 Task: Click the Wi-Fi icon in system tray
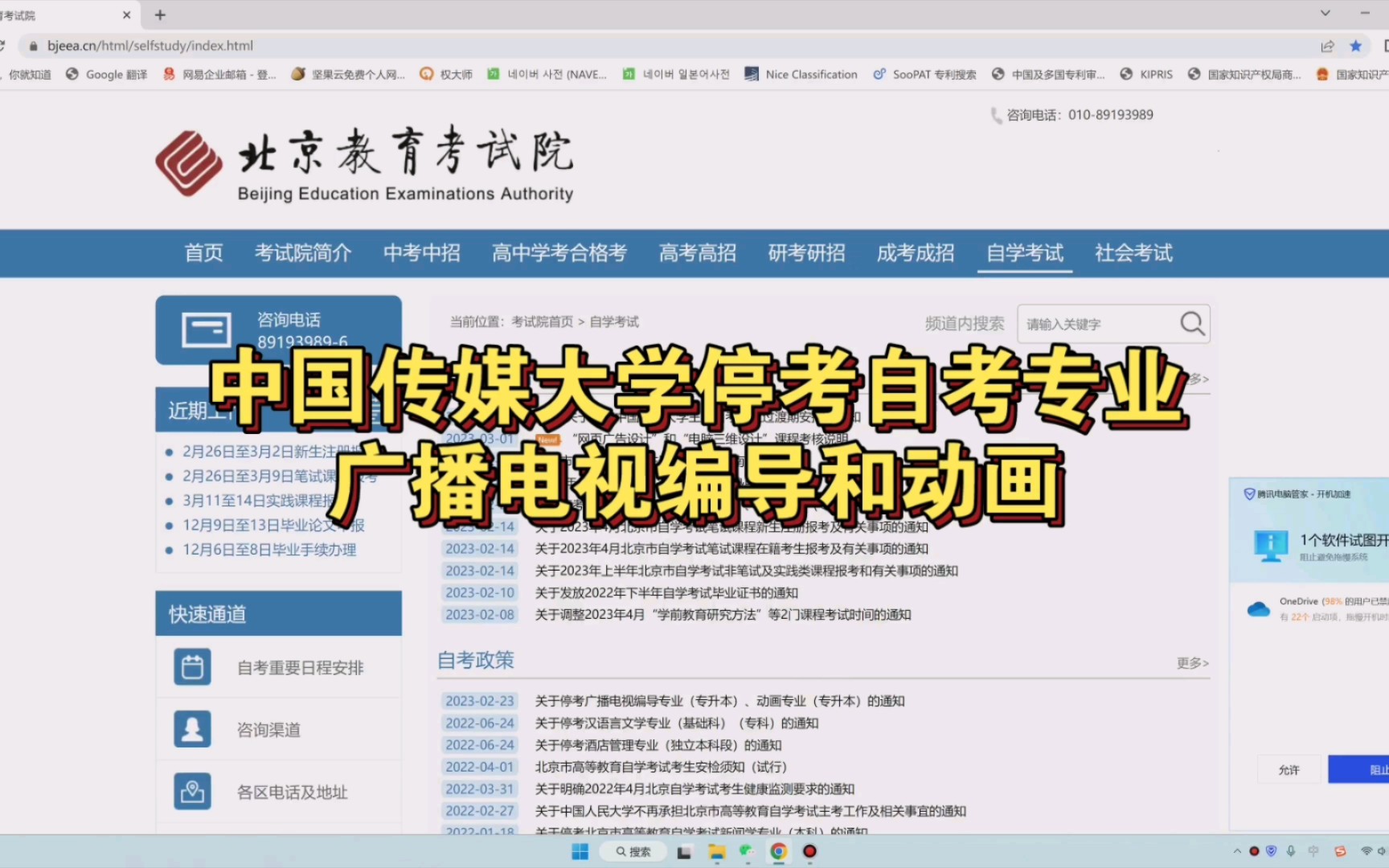[1366, 851]
